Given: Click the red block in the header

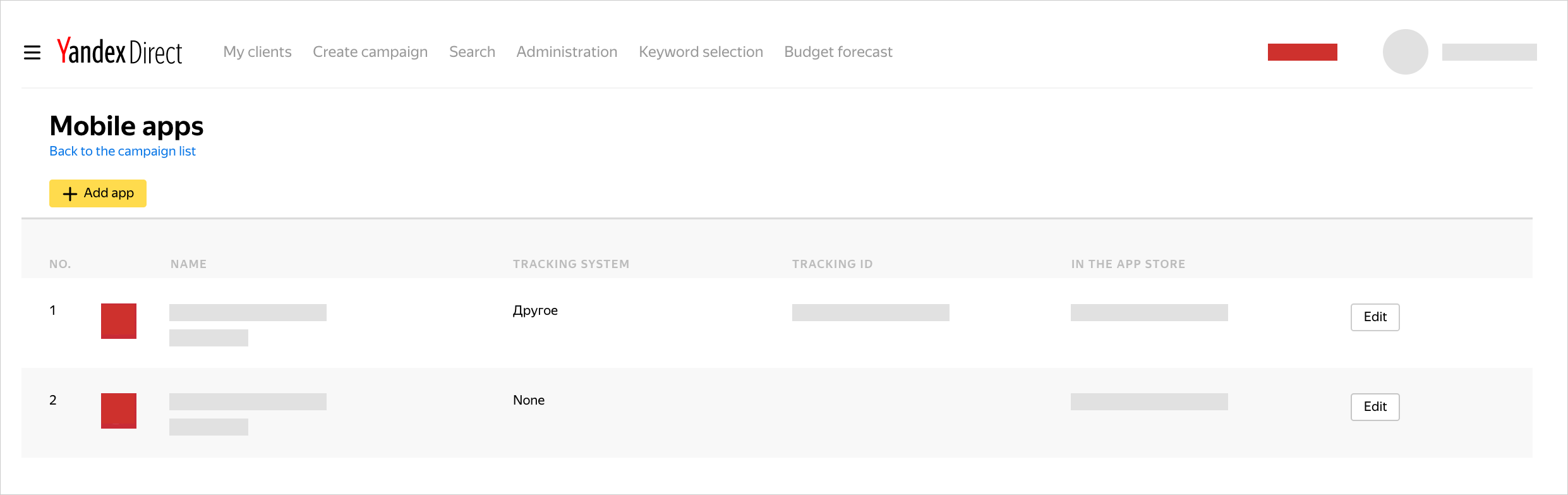Looking at the screenshot, I should coord(1302,52).
